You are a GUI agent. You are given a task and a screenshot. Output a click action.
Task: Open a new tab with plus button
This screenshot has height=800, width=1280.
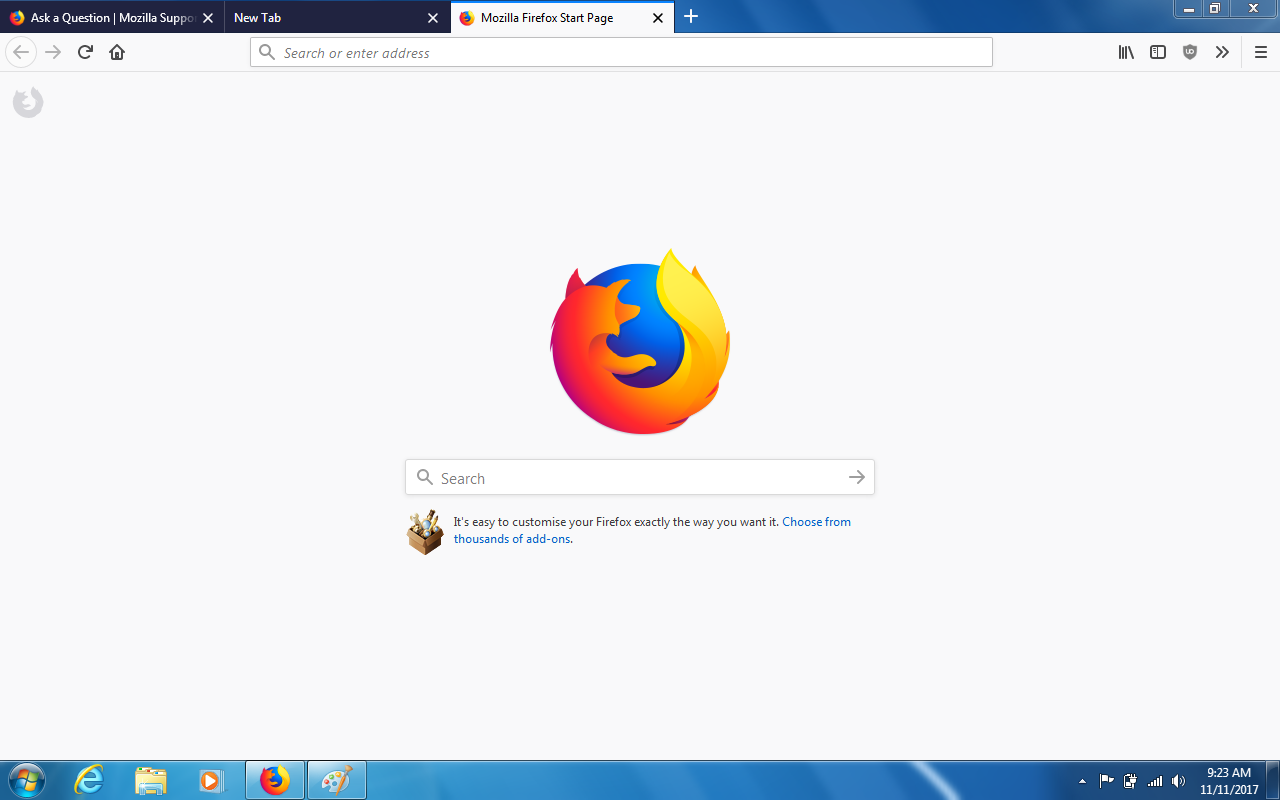691,17
